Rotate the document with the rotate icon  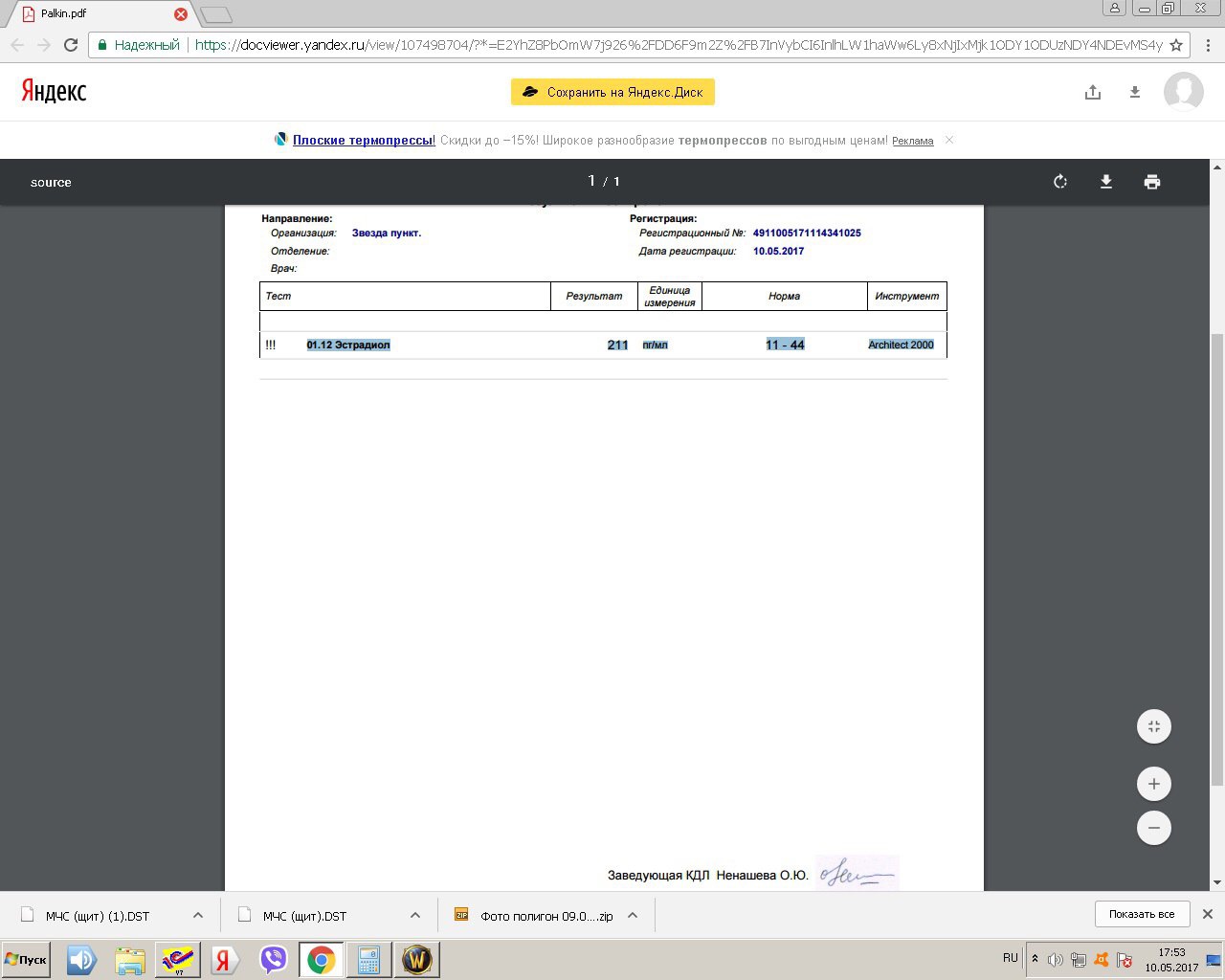1059,182
